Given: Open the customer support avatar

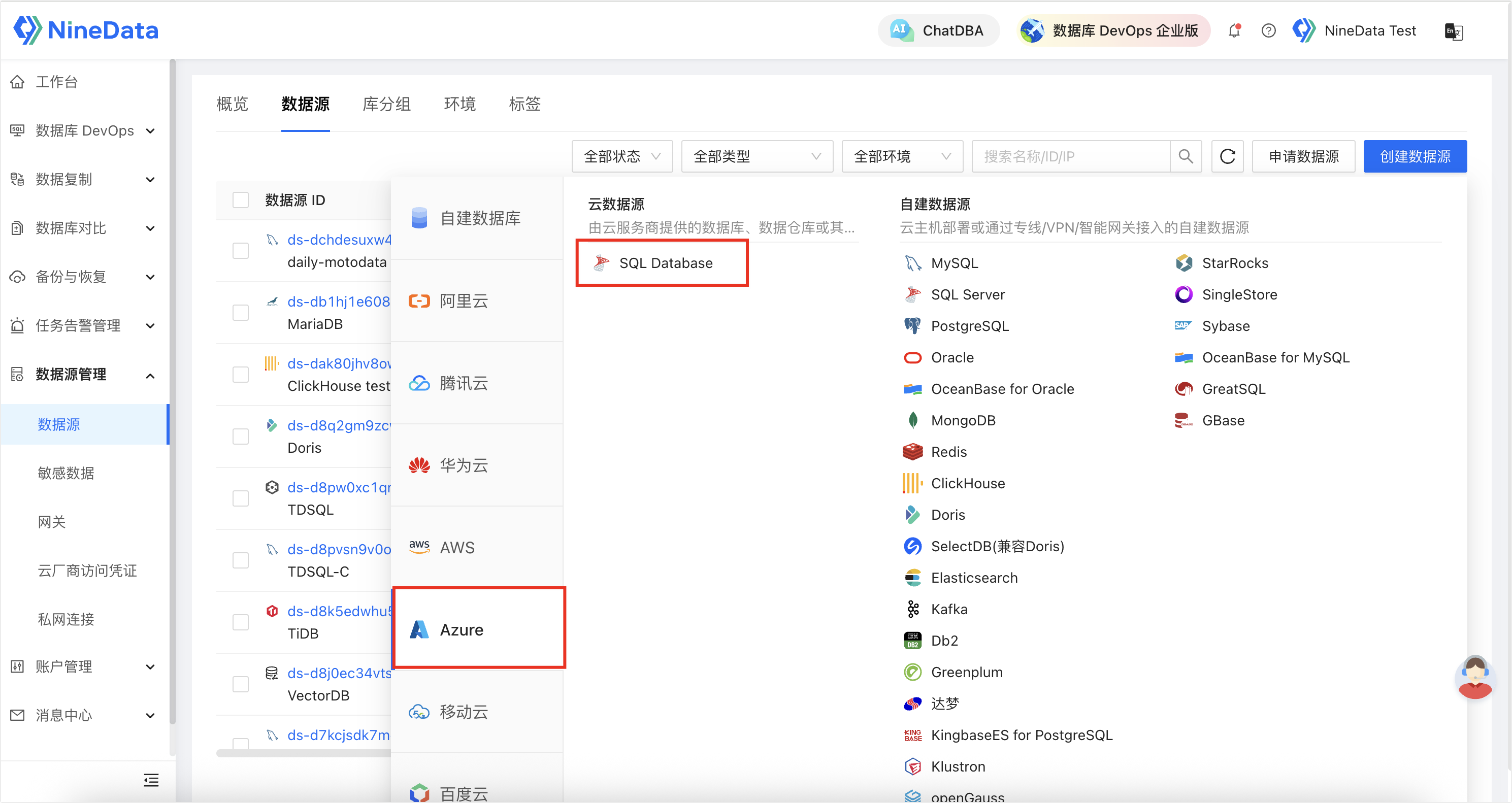Looking at the screenshot, I should pos(1474,678).
